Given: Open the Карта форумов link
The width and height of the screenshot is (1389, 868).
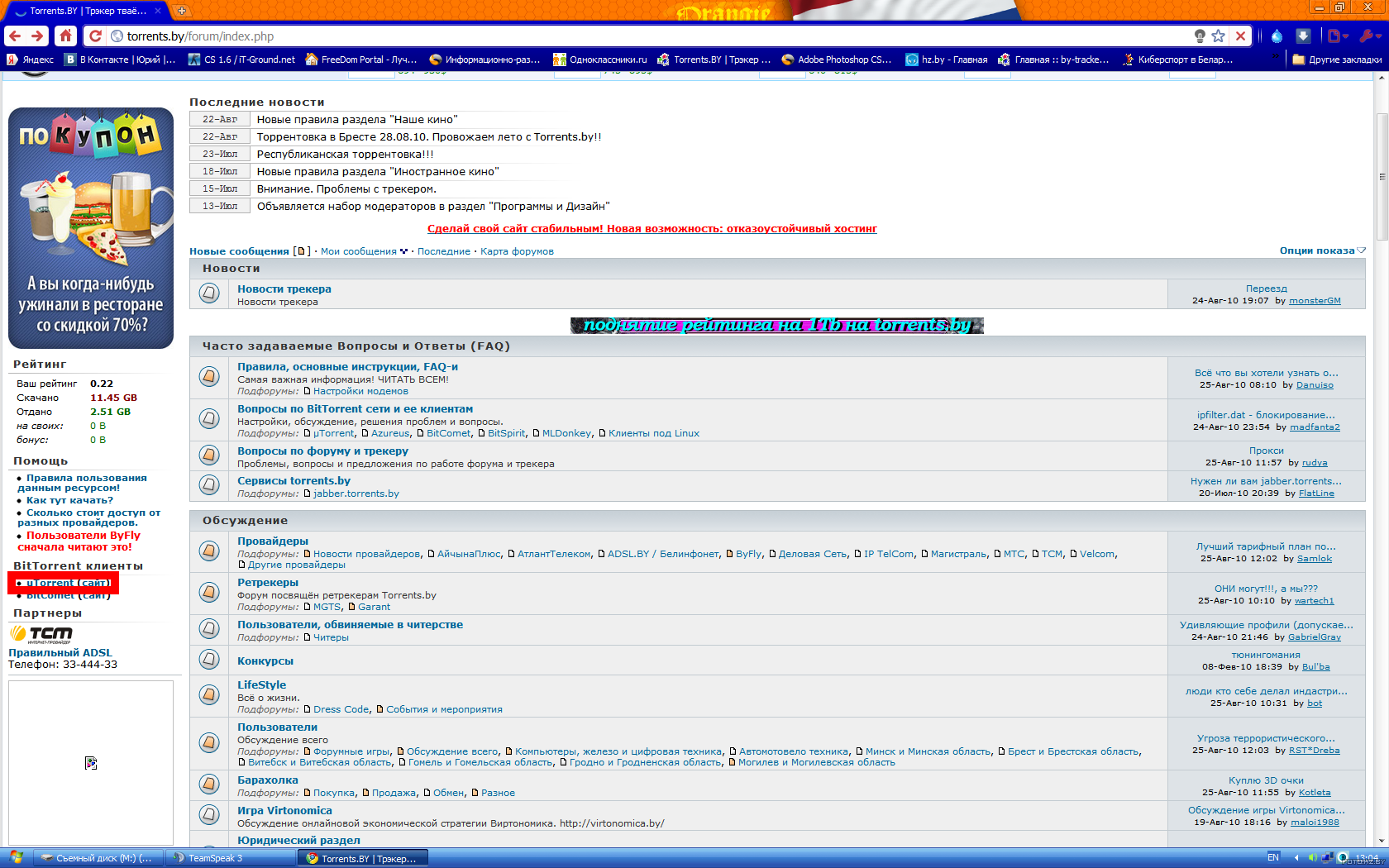Looking at the screenshot, I should [x=517, y=251].
